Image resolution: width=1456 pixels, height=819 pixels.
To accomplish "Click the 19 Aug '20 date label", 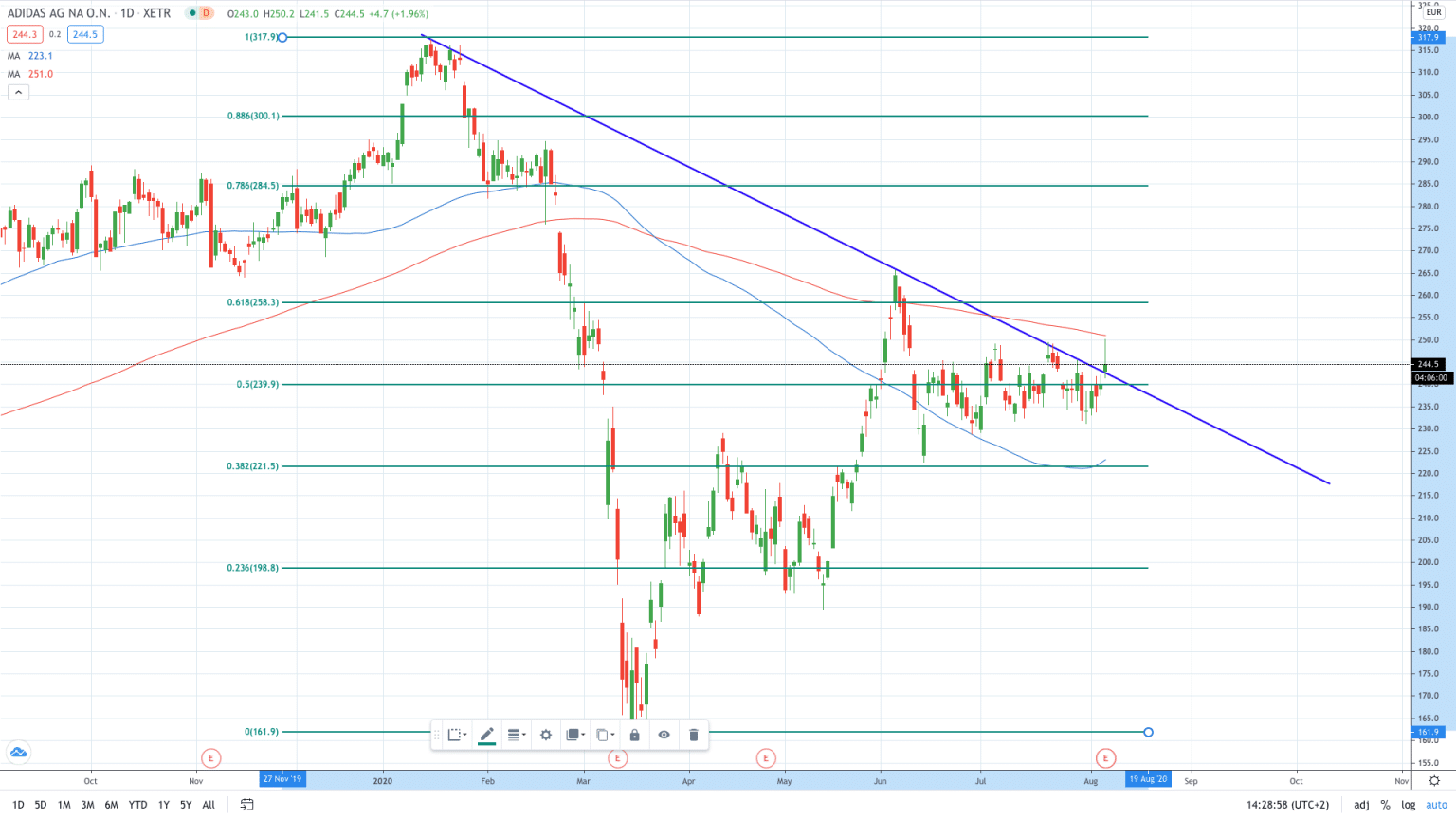I will tap(1149, 779).
